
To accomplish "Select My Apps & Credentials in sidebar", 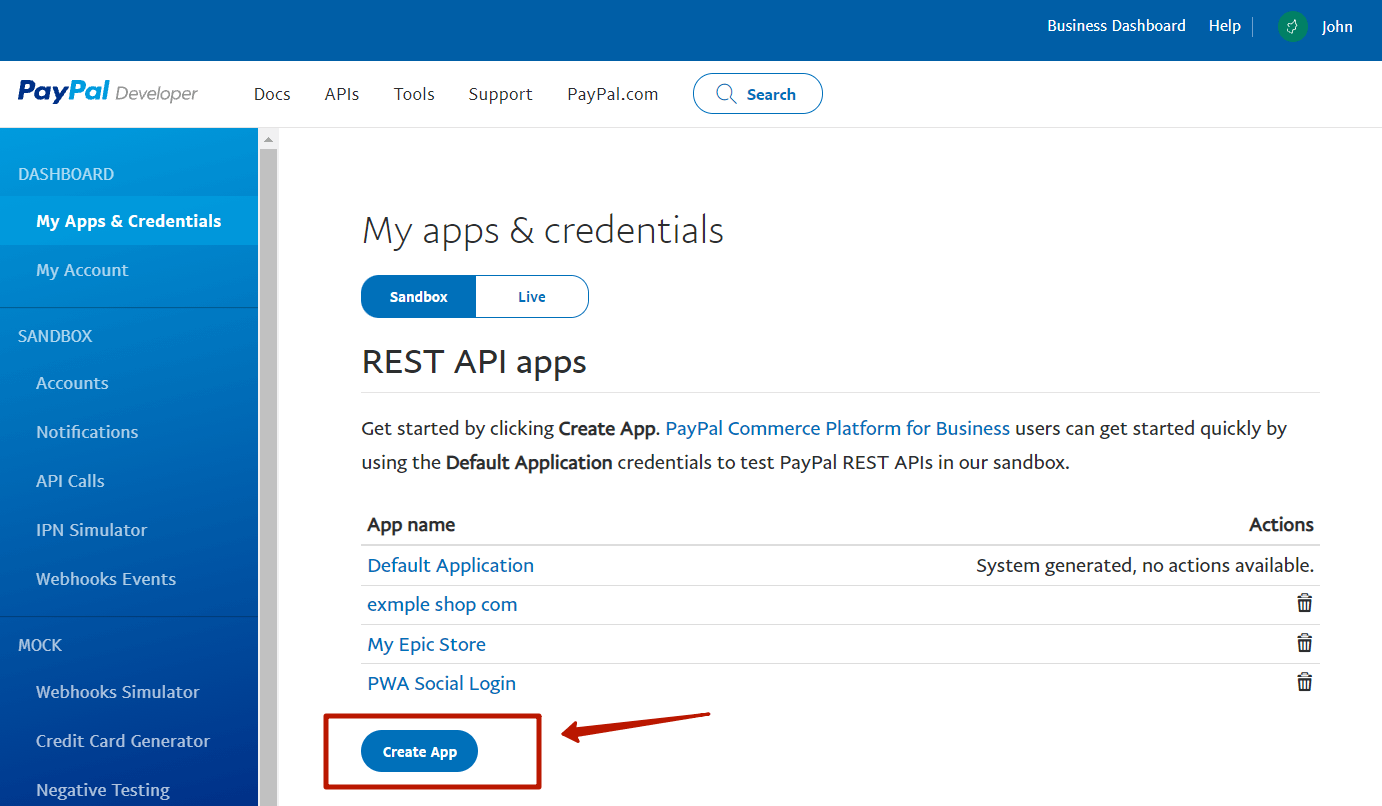I will point(129,221).
